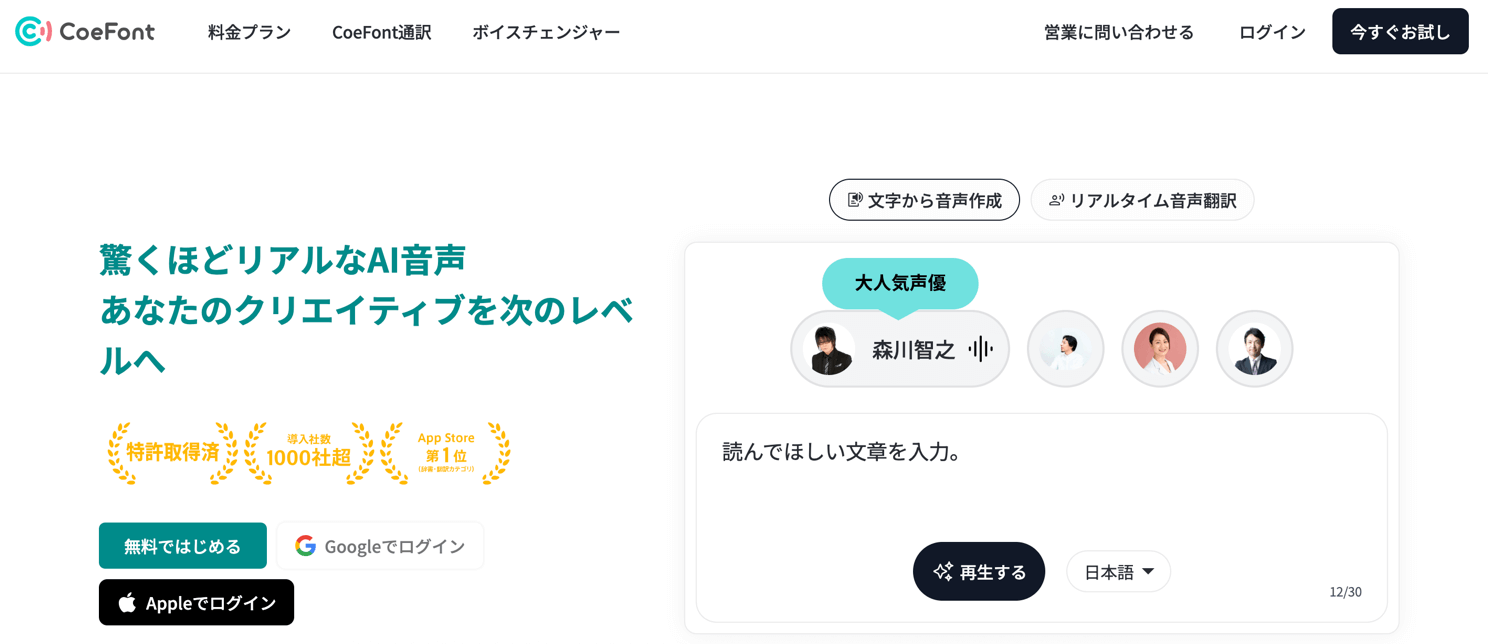The width and height of the screenshot is (1488, 644).
Task: Choose the second voice avatar in white
Action: [1065, 349]
